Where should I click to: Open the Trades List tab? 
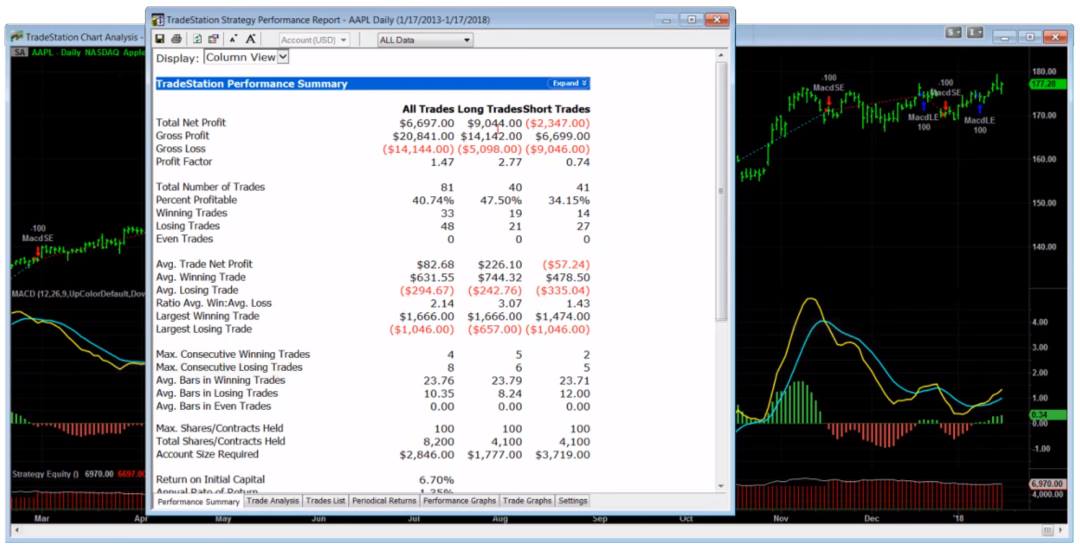coord(325,501)
